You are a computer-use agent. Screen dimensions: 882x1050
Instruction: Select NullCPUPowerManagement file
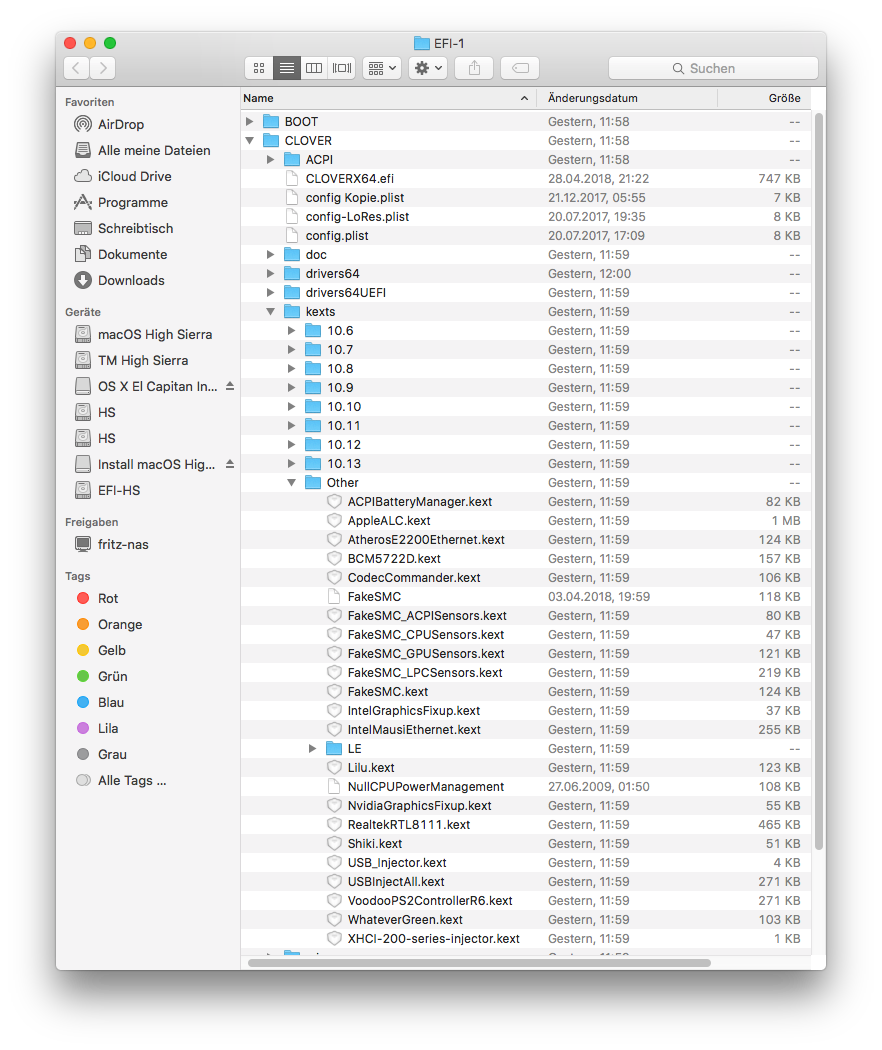click(526, 787)
